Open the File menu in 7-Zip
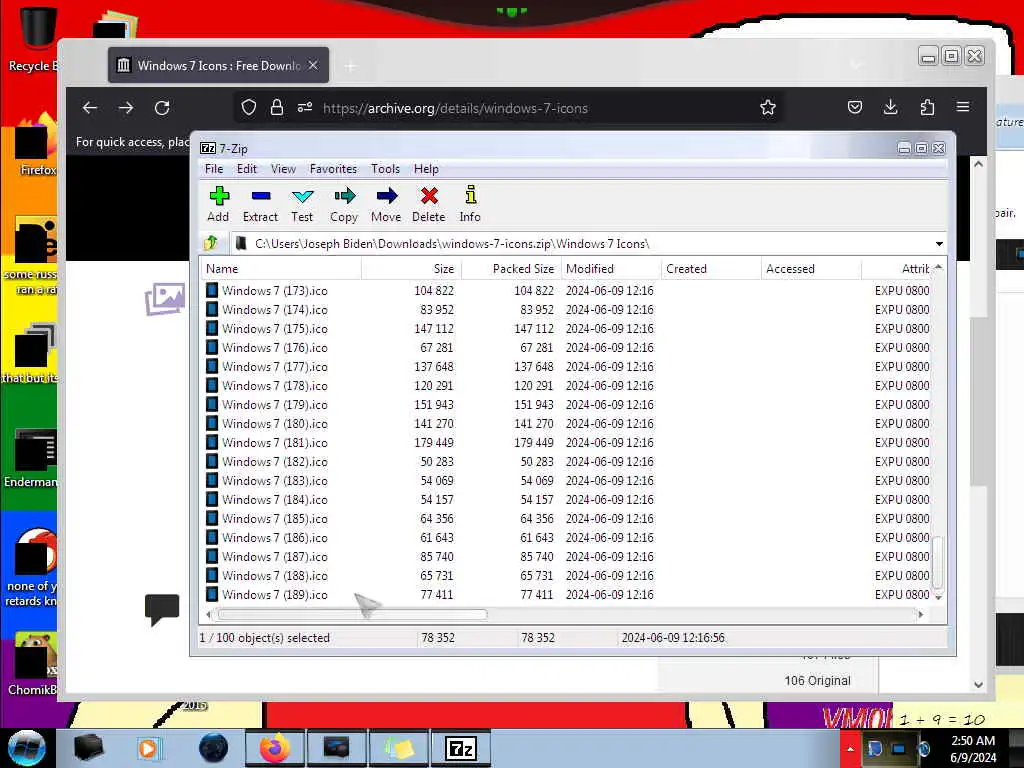Viewport: 1024px width, 768px height. 214,169
